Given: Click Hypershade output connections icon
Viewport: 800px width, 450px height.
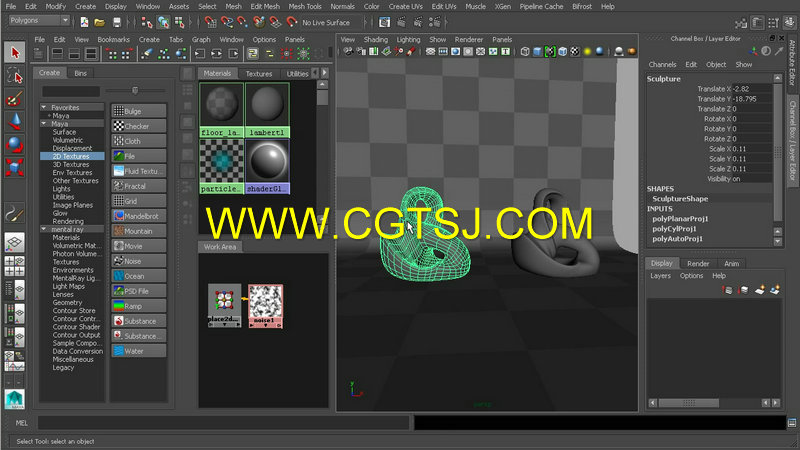Looking at the screenshot, I should 234,54.
